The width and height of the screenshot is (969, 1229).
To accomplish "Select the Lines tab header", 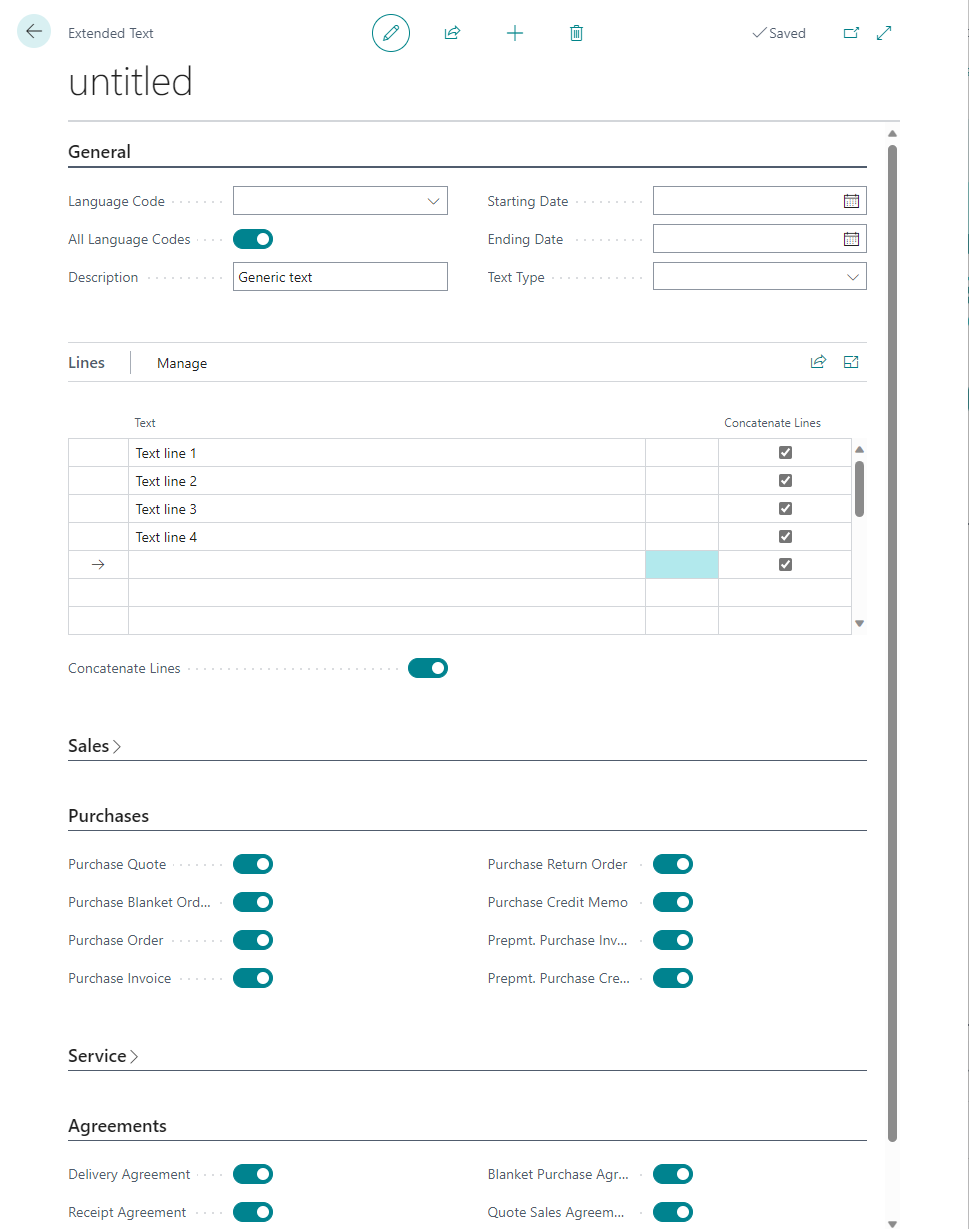I will pyautogui.click(x=86, y=363).
